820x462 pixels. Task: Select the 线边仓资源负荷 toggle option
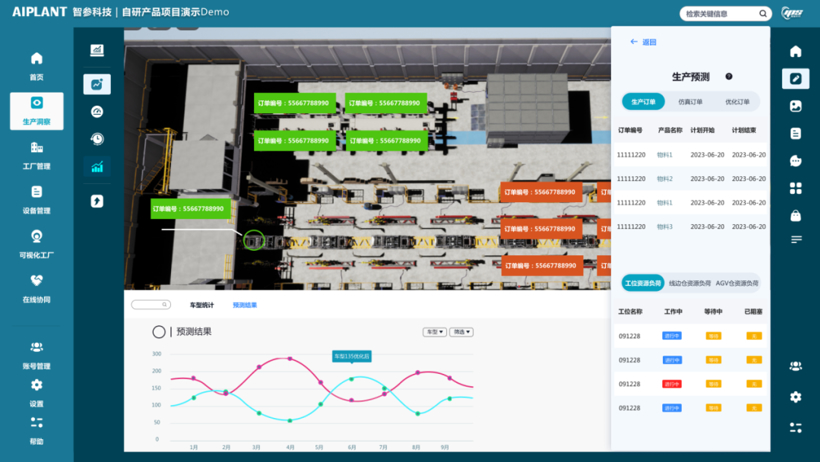point(689,283)
